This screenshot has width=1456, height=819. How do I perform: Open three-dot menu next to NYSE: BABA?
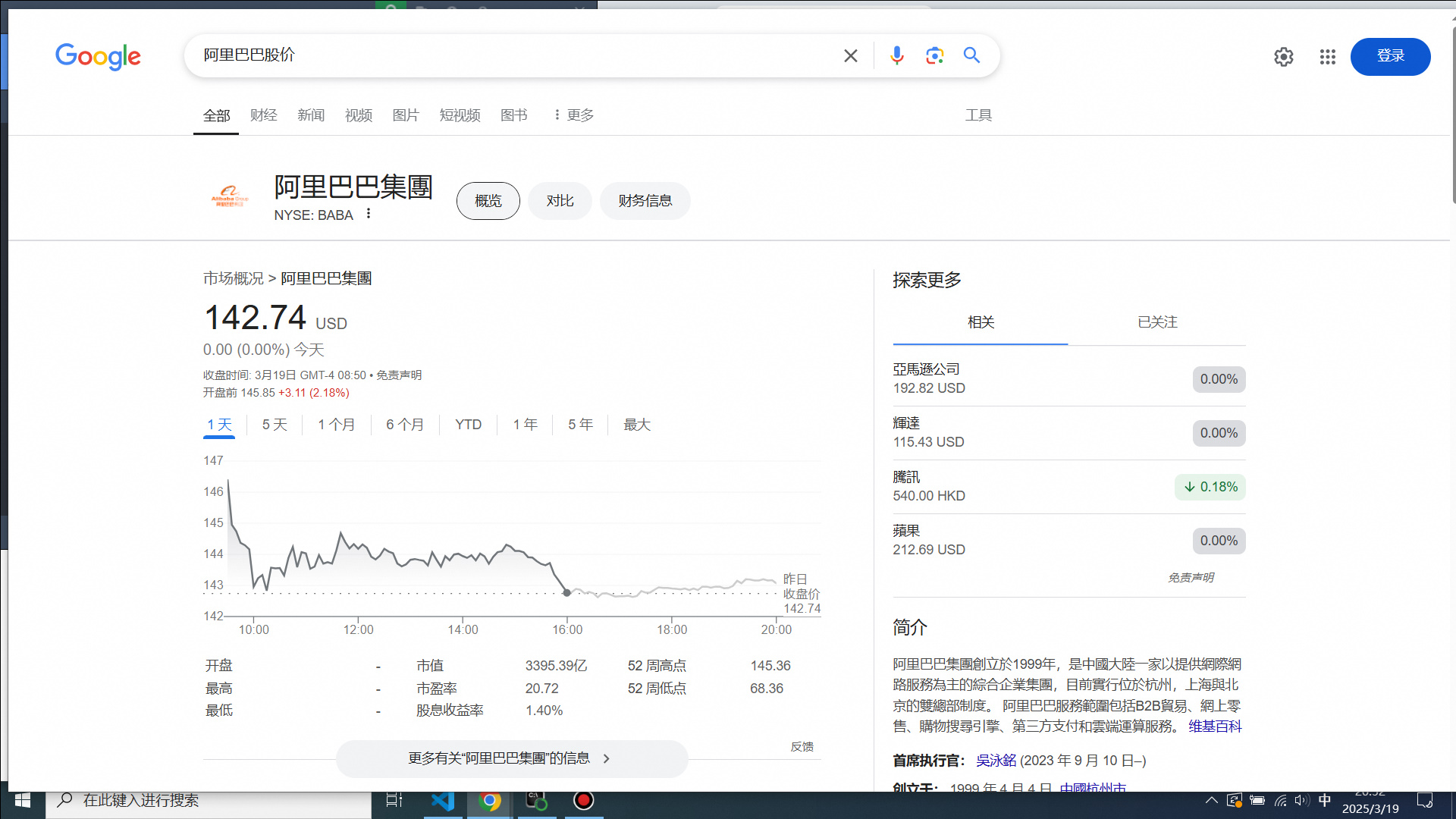[x=369, y=214]
